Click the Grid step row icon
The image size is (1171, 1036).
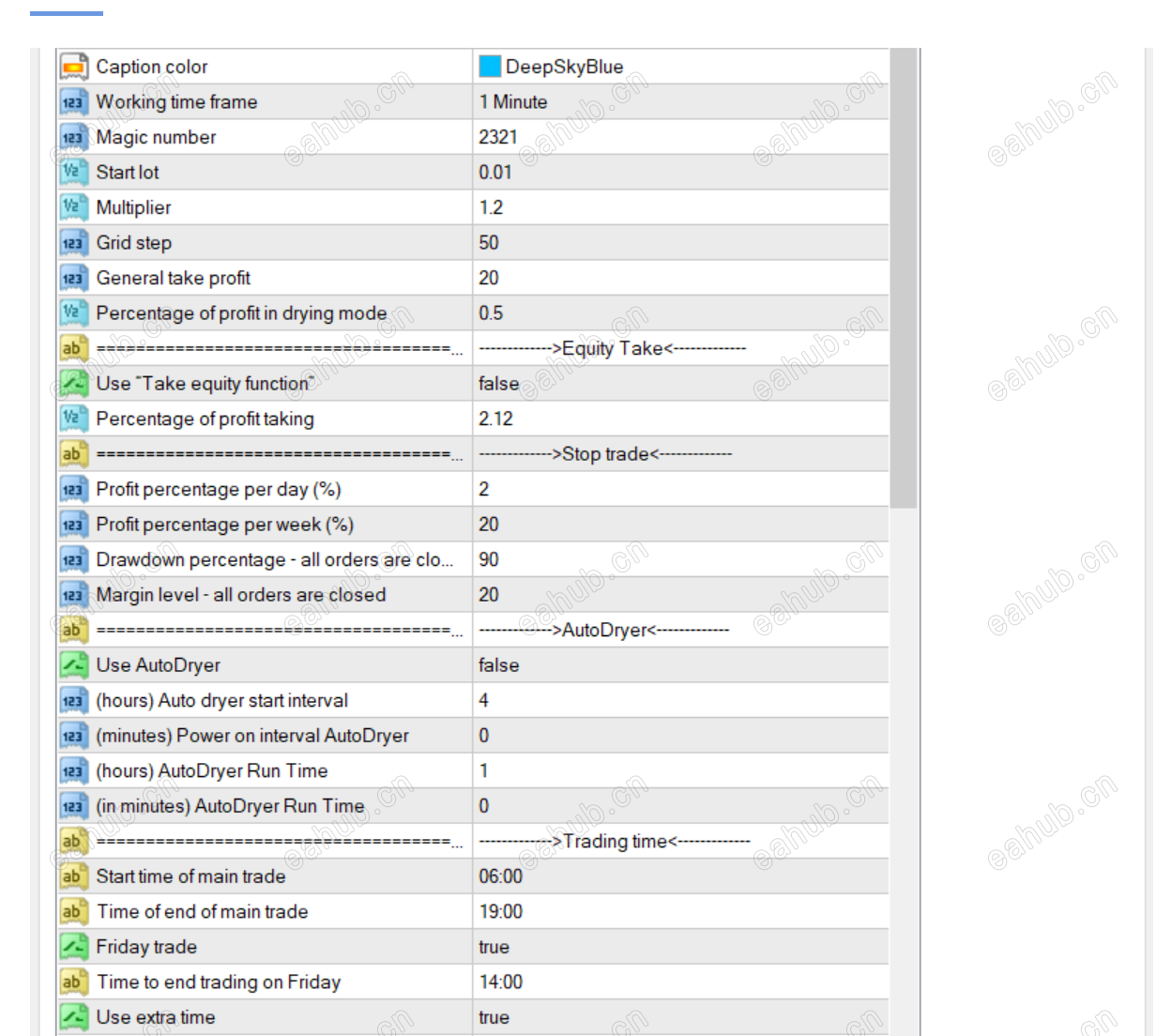tap(73, 242)
